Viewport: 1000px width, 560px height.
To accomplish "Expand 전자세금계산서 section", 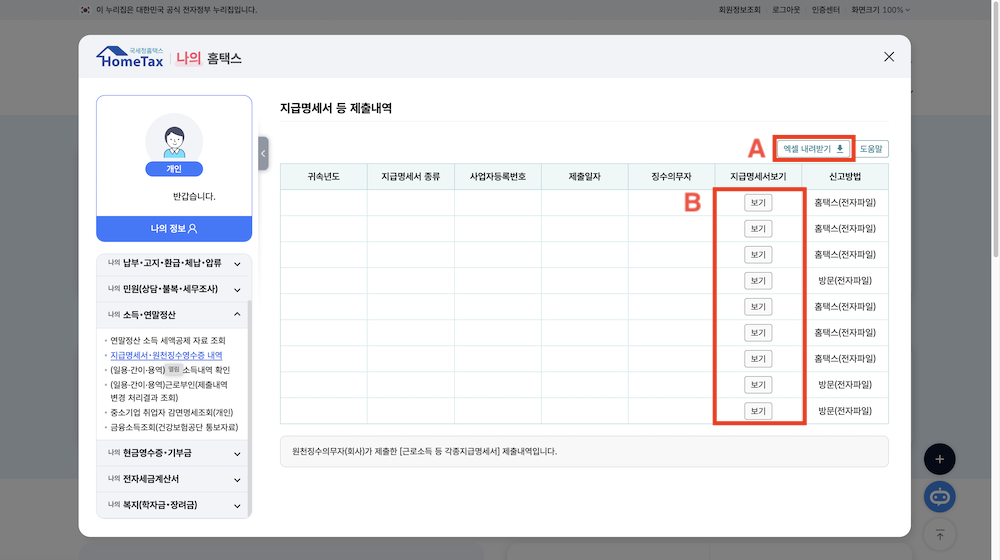I will click(174, 479).
